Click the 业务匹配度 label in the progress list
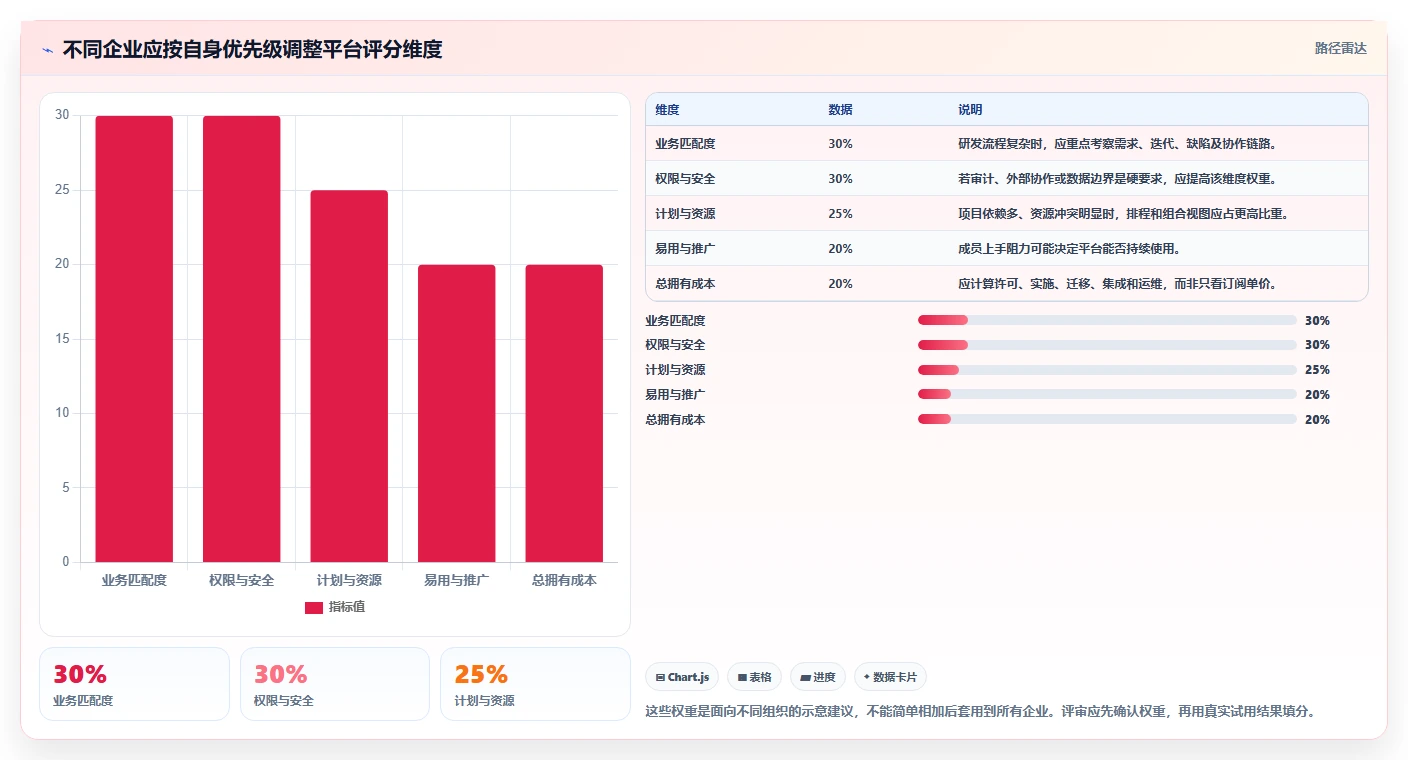This screenshot has width=1408, height=760. (675, 321)
